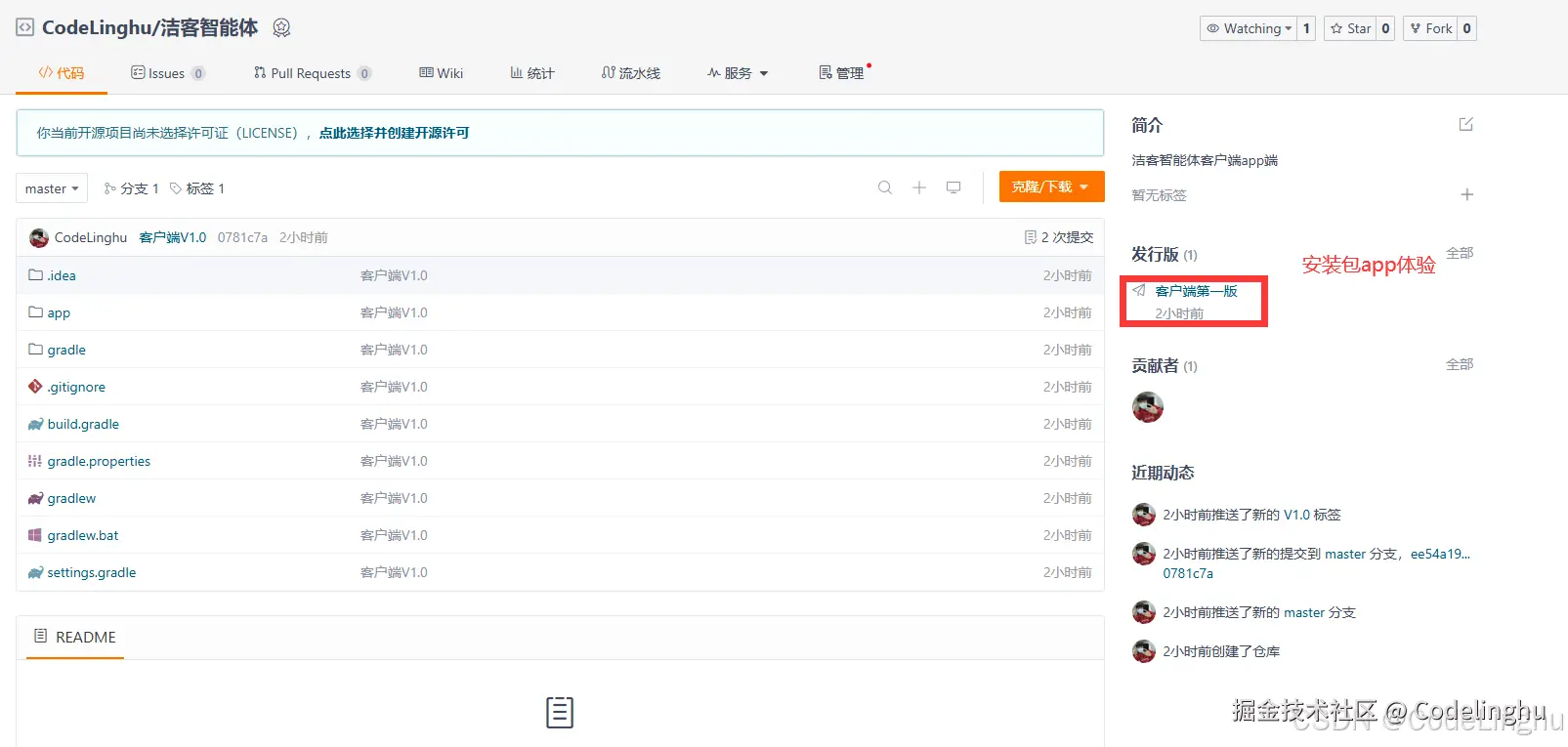The height and width of the screenshot is (747, 1568).
Task: Click the gradle icon beside settings.gradle
Action: click(x=35, y=572)
